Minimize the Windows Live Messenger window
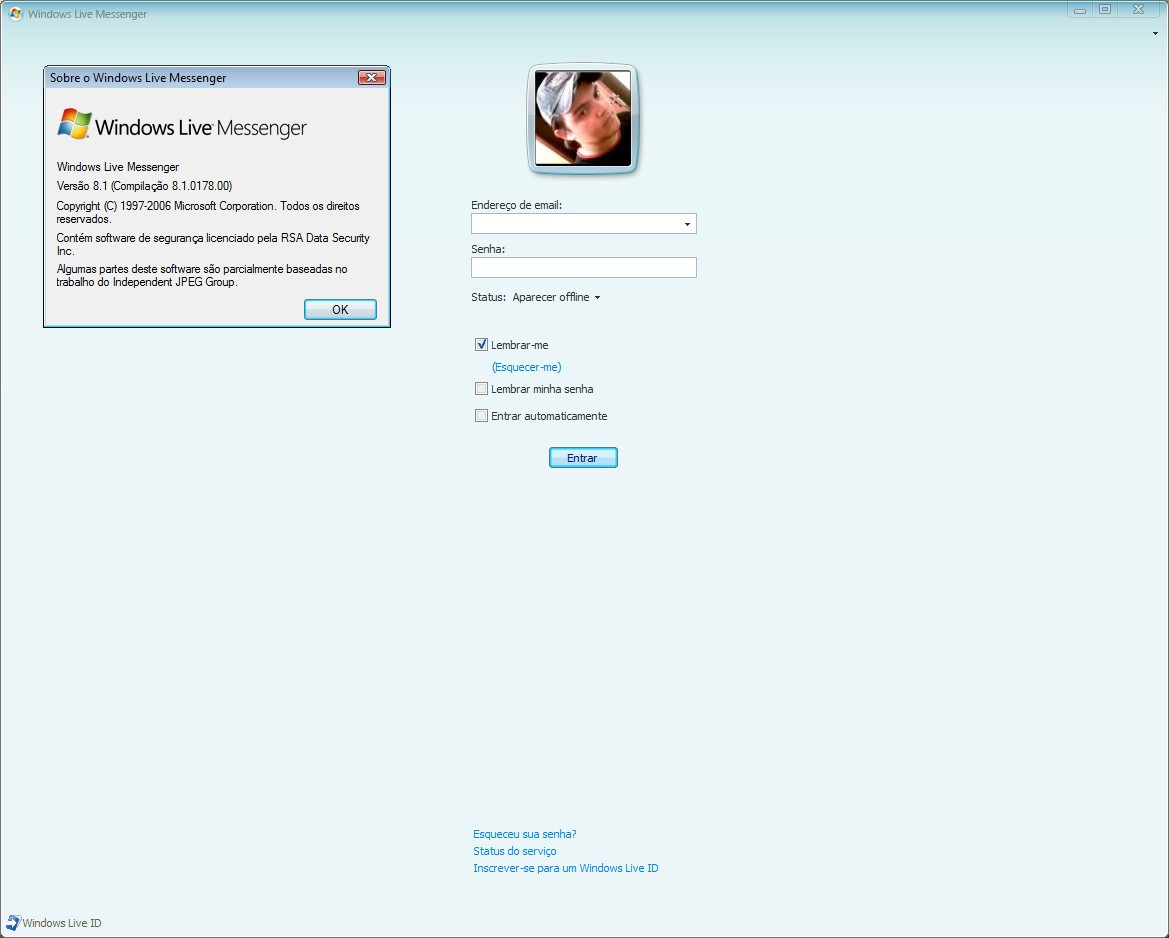 coord(1080,10)
